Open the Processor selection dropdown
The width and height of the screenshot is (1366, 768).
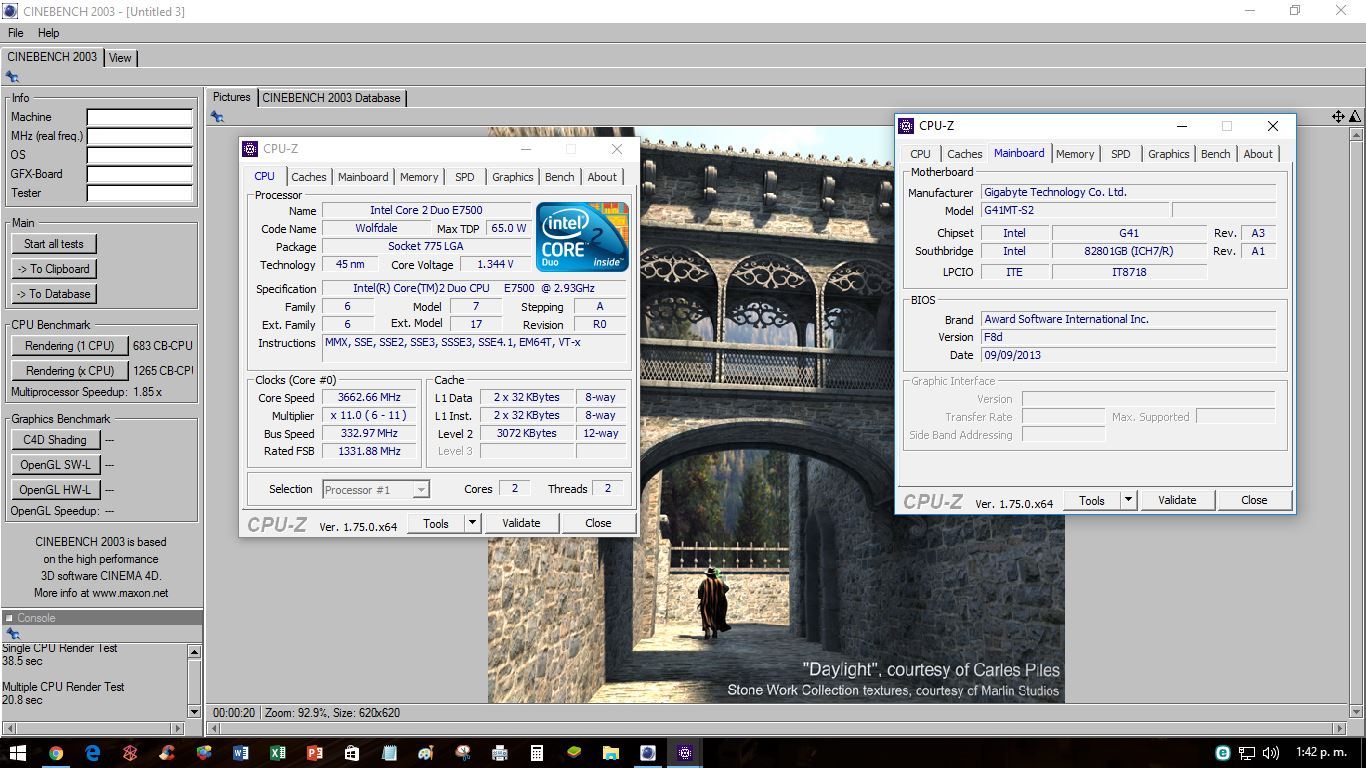point(421,490)
